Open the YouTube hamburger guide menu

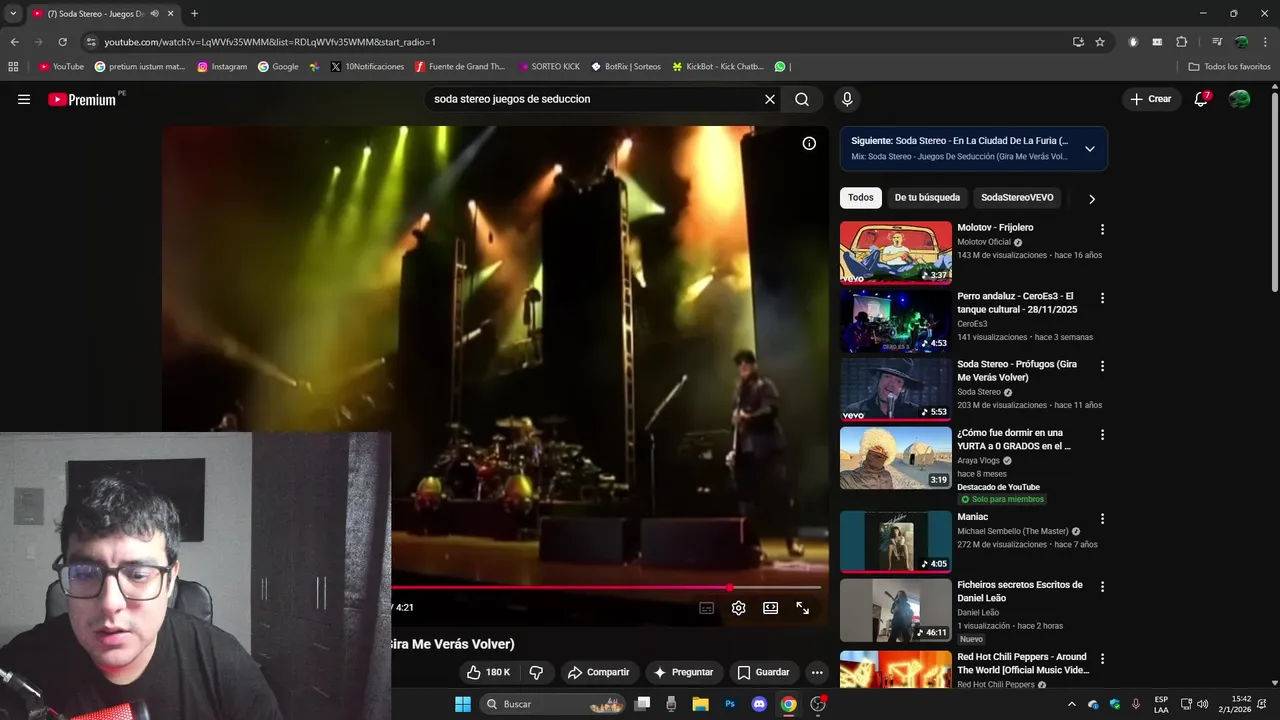click(24, 99)
